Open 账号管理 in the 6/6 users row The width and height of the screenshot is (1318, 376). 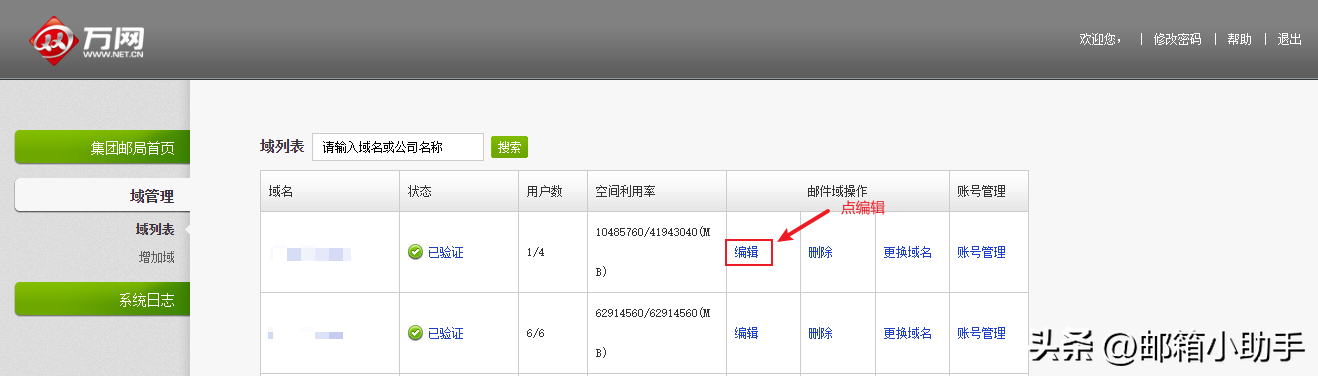pyautogui.click(x=981, y=333)
